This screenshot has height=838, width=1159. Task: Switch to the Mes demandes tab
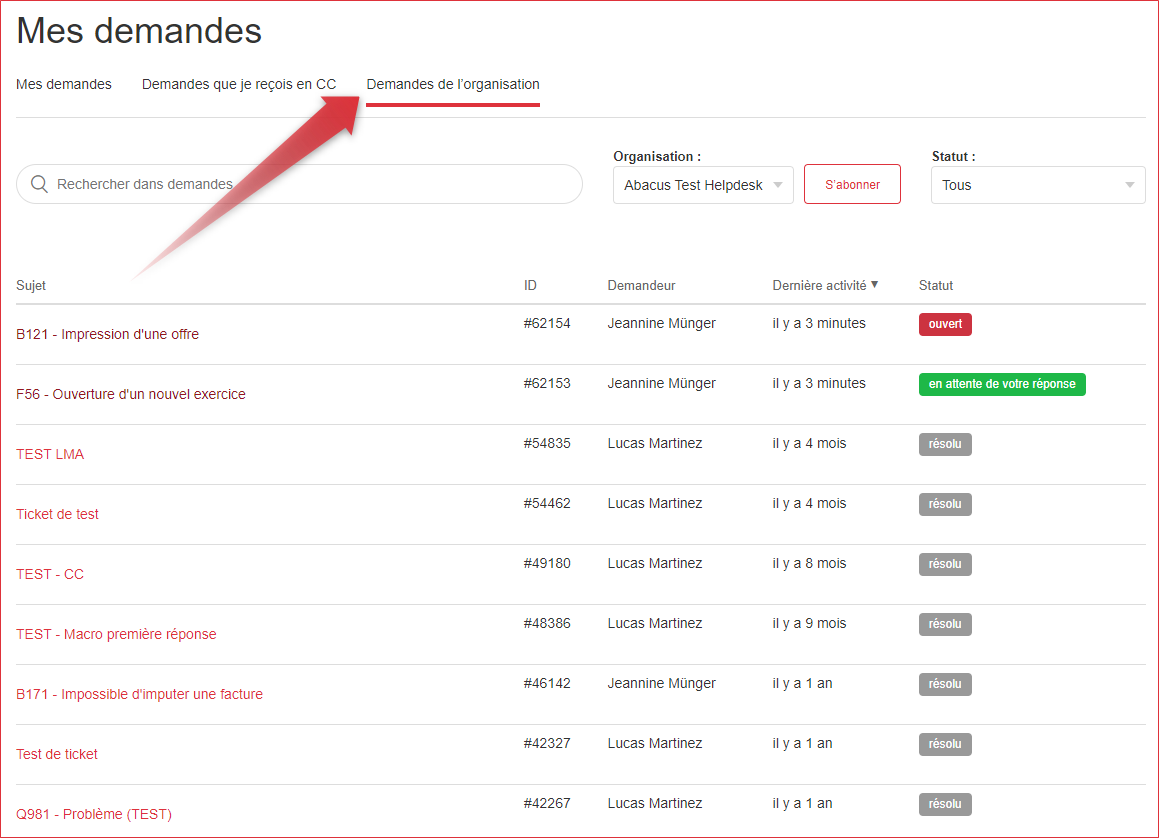tap(64, 84)
